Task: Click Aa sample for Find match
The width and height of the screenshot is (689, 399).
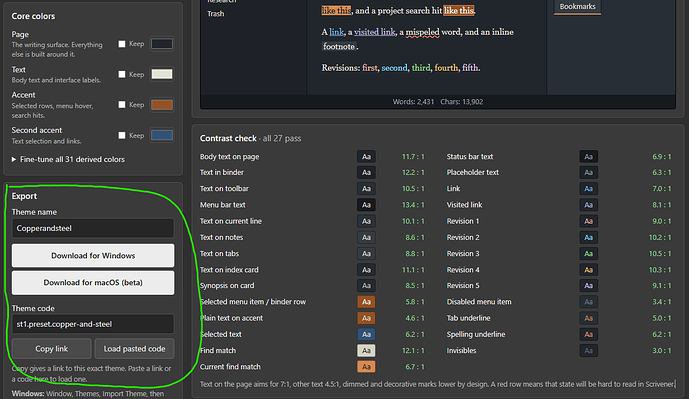Action: click(366, 351)
